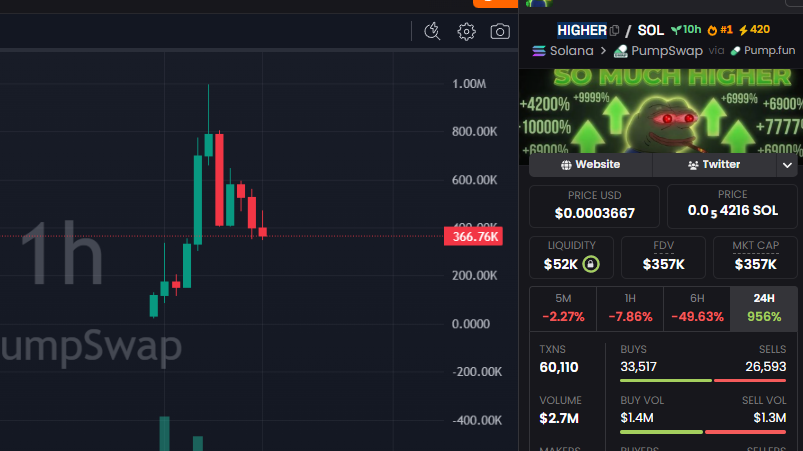Click the VOLUME $2.7M value
This screenshot has height=451, width=803.
(x=559, y=418)
